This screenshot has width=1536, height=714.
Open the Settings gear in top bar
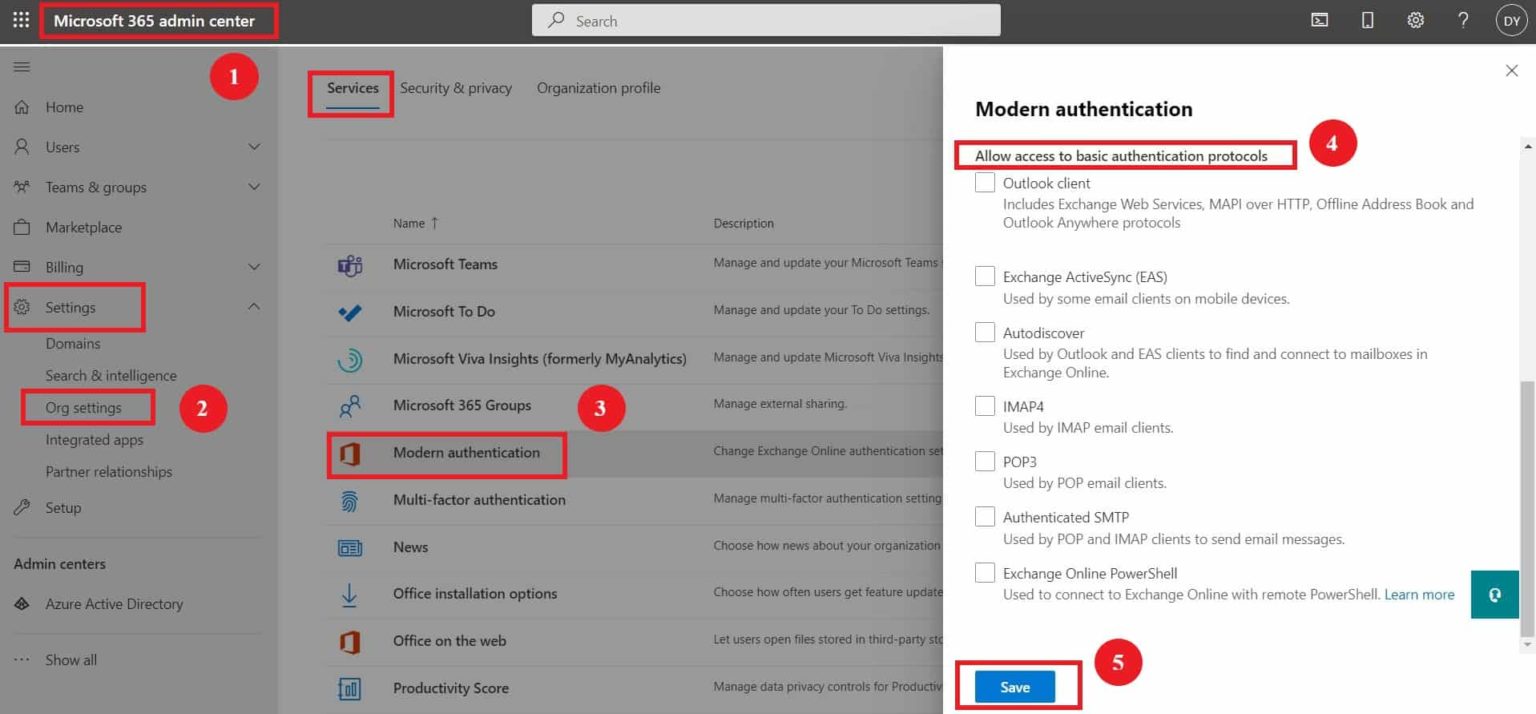point(1415,19)
